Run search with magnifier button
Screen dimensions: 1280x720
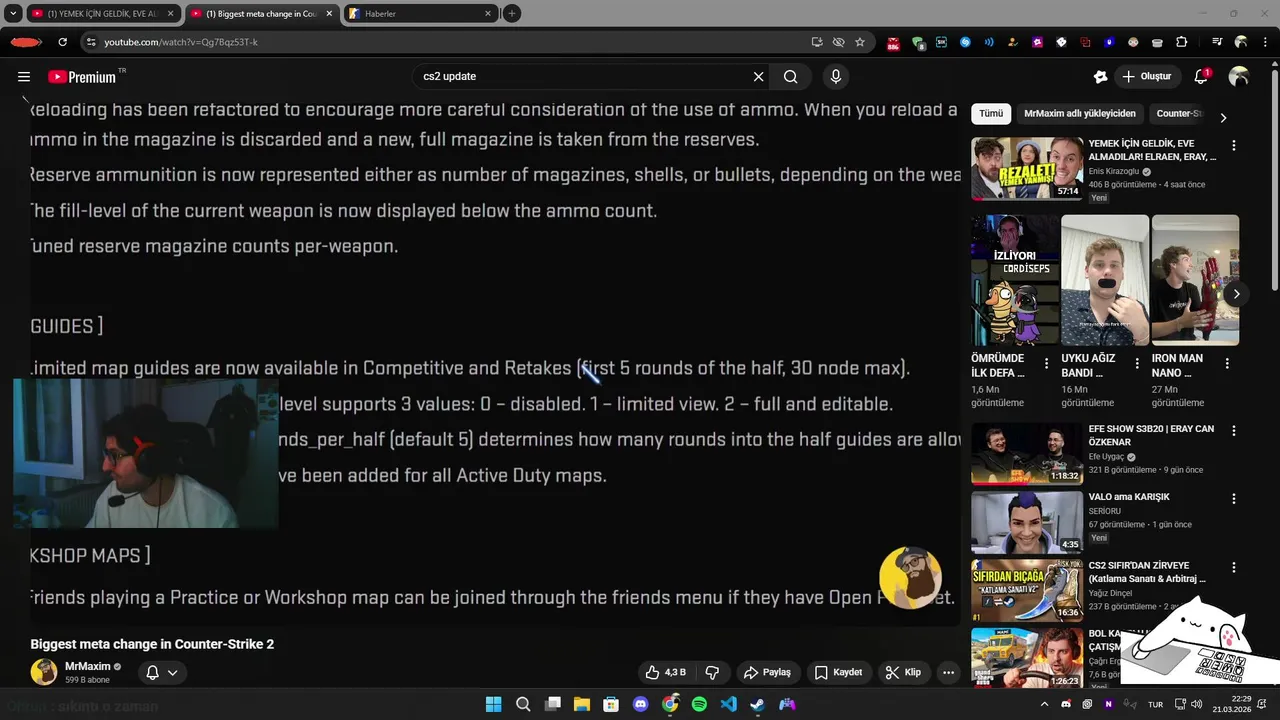[791, 77]
